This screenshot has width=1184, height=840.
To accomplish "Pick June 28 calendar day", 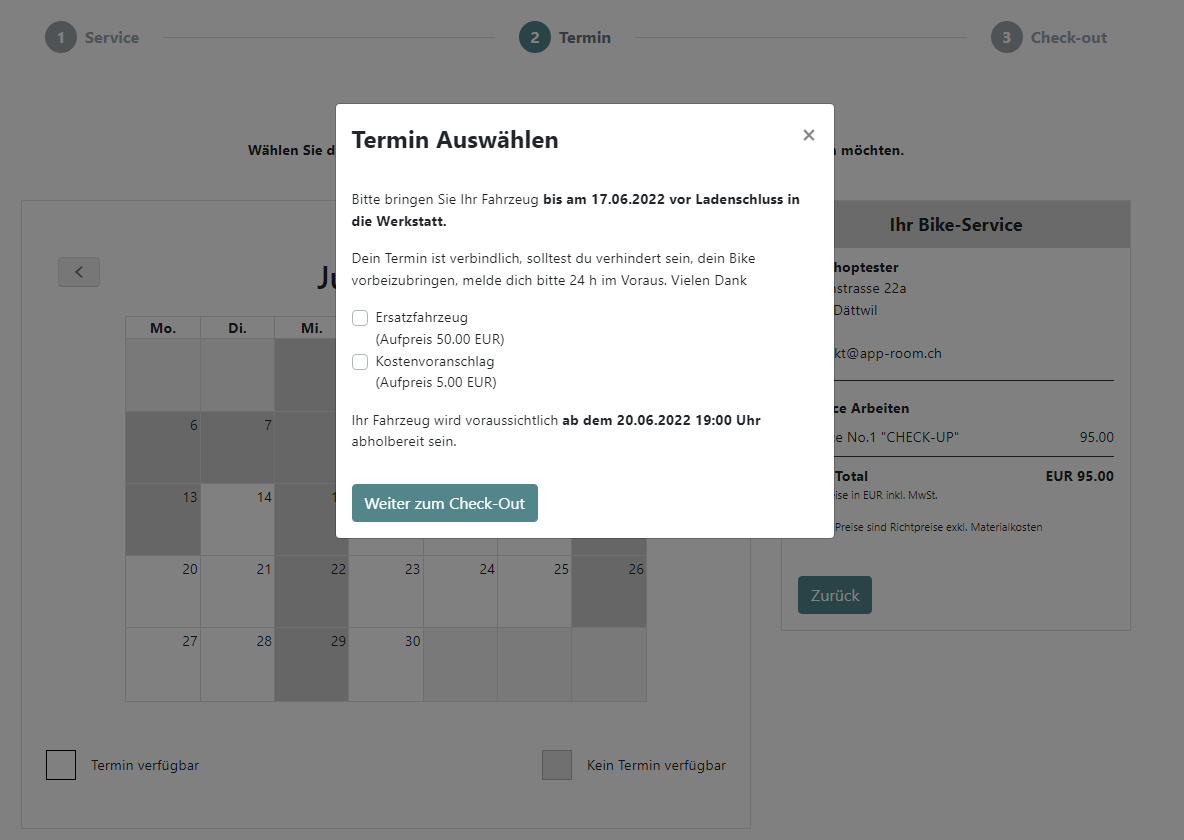I will pyautogui.click(x=238, y=664).
